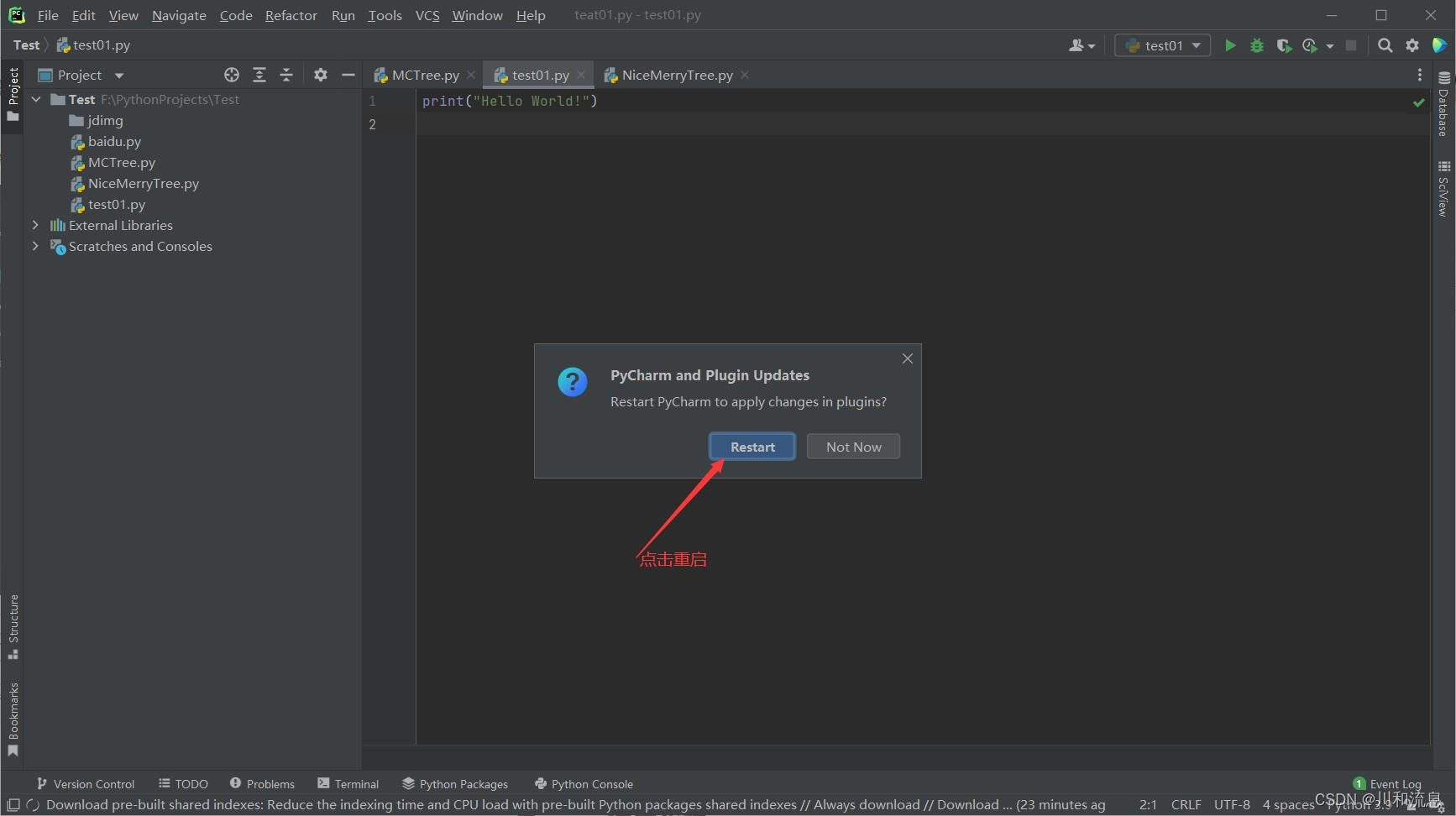Click test01.py in navigation breadcrumb
Screen dimensions: 1456x816
93,45
